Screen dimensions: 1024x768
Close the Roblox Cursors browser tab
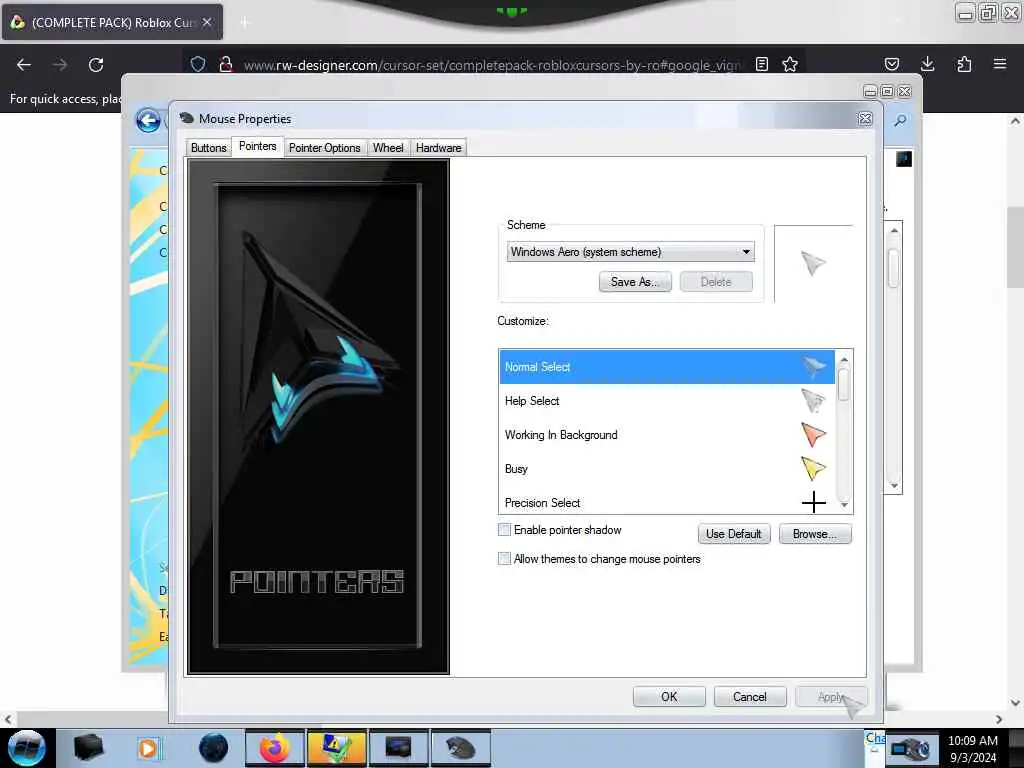pos(207,22)
